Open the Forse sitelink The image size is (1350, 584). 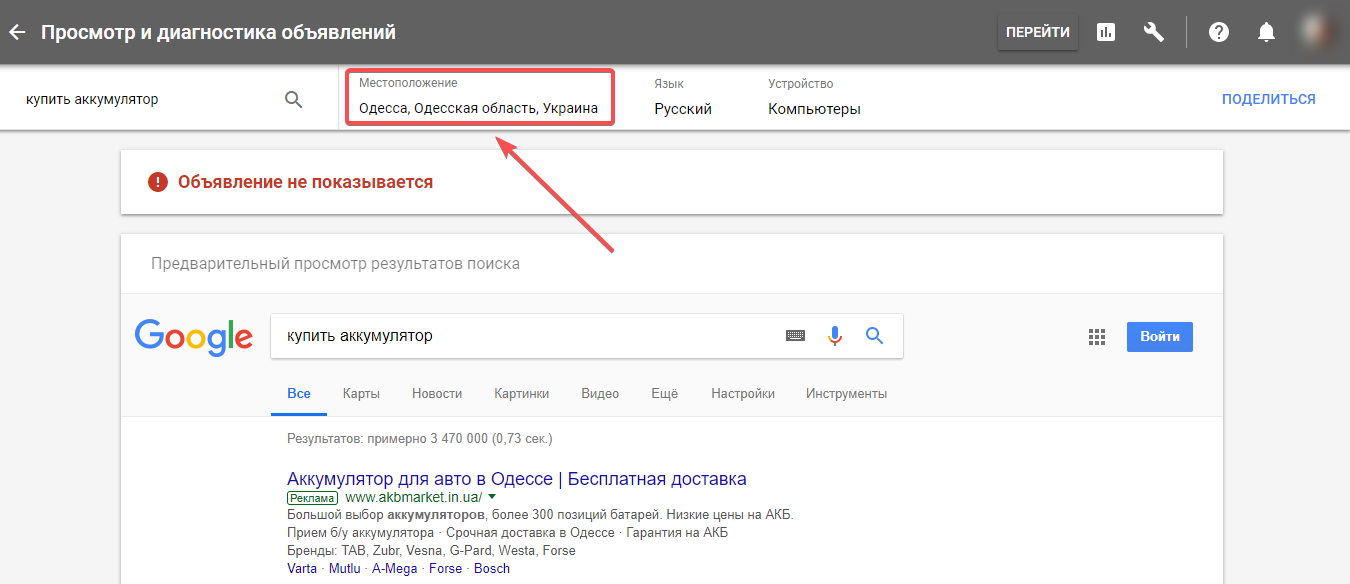coord(446,568)
